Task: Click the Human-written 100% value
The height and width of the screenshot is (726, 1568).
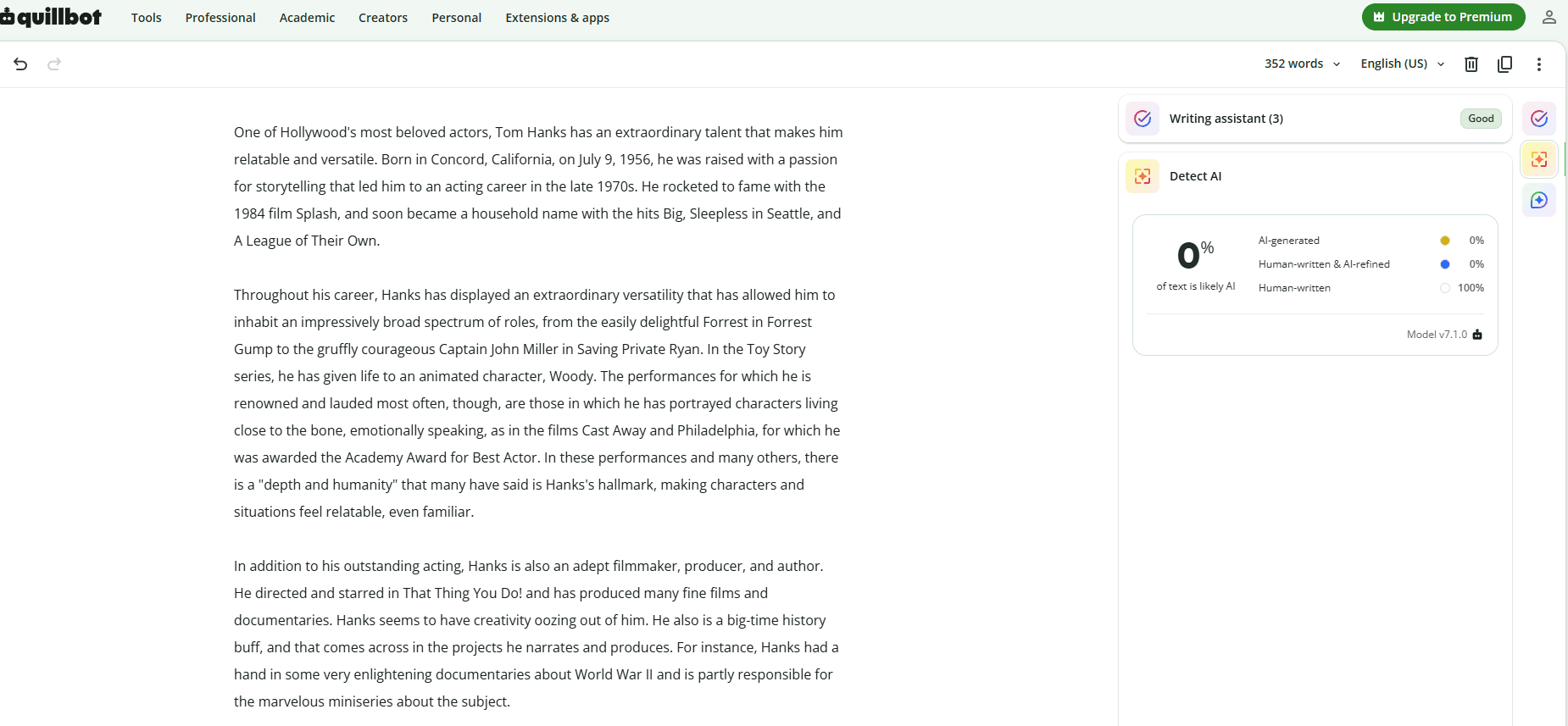Action: tap(1471, 288)
